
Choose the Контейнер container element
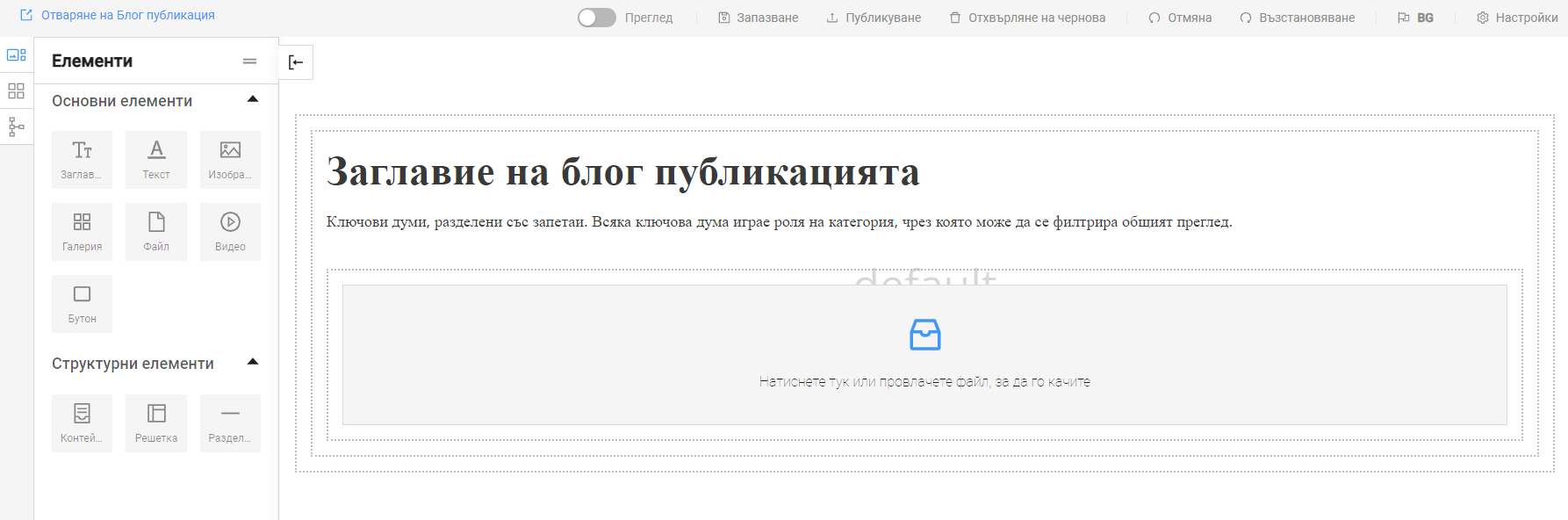pyautogui.click(x=82, y=422)
